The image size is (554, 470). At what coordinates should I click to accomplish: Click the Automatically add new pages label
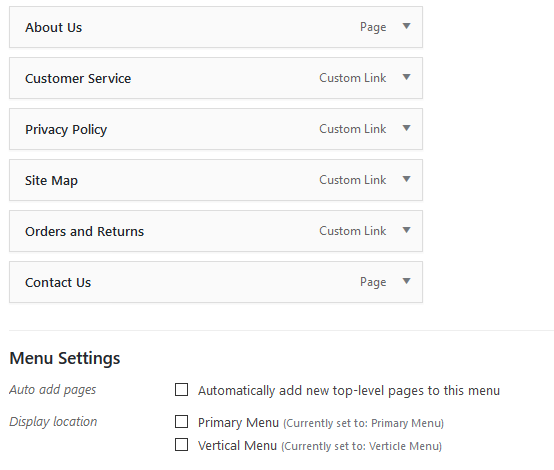[349, 391]
